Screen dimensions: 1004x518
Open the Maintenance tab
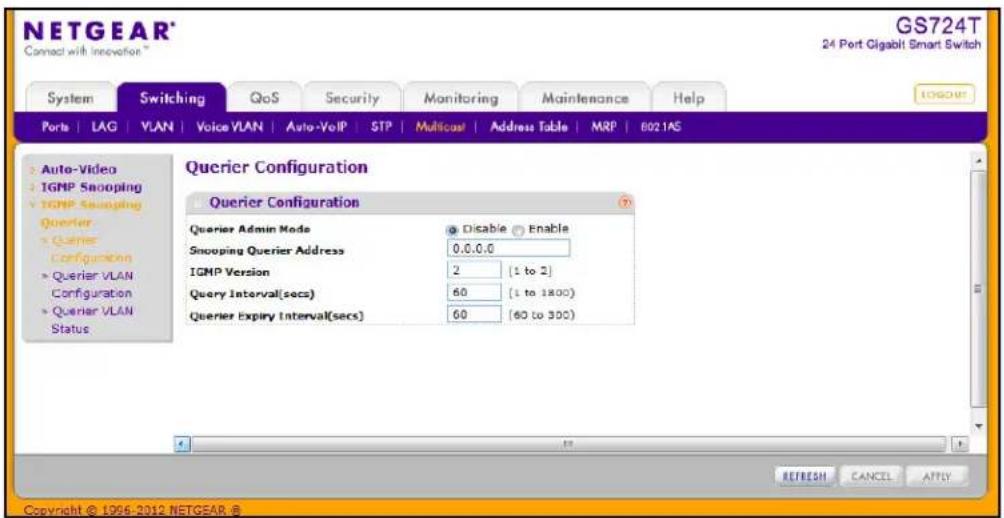coord(585,99)
